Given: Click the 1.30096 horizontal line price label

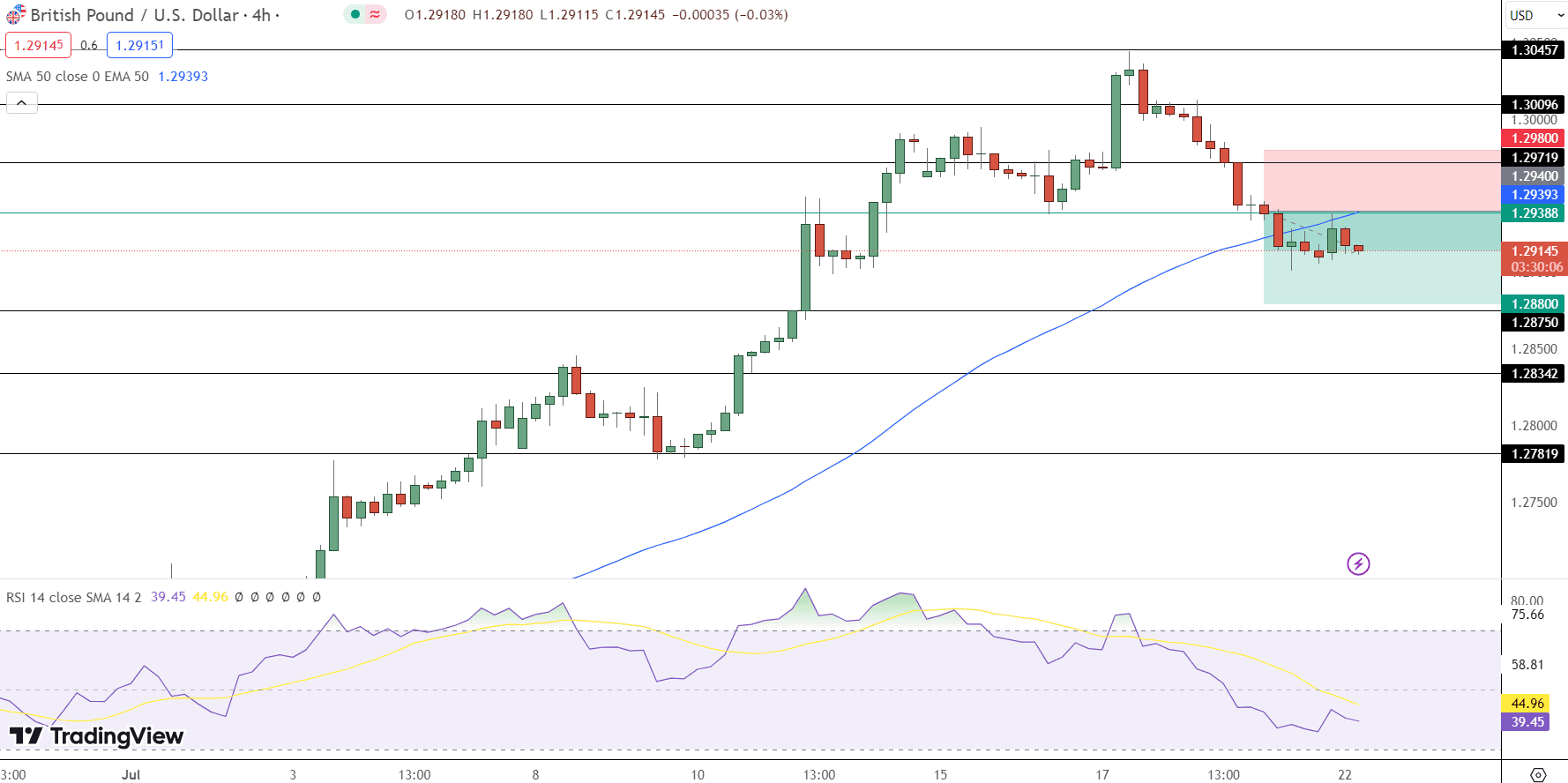Looking at the screenshot, I should [x=1534, y=105].
